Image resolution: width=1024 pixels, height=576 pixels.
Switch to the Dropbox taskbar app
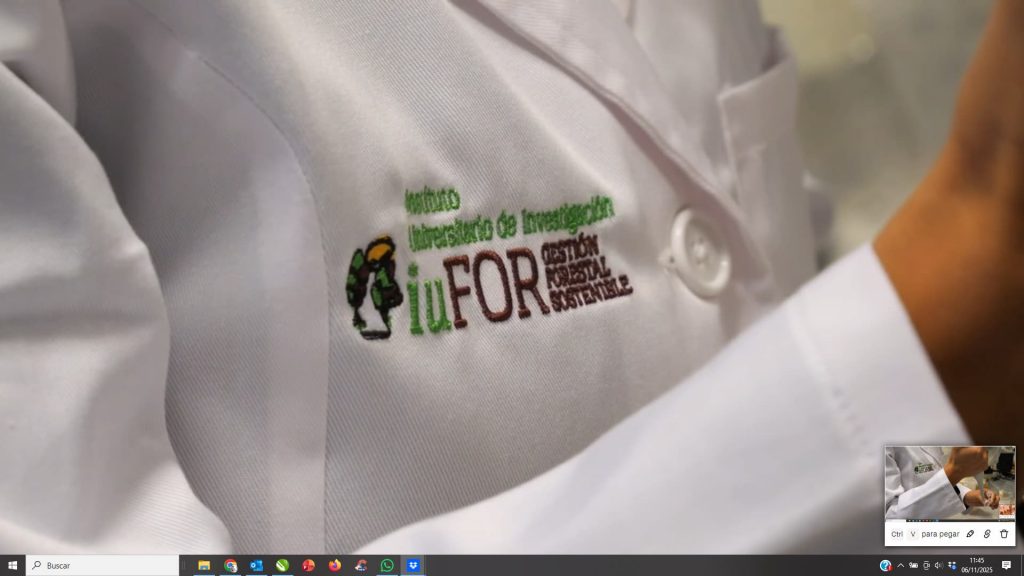tap(413, 566)
